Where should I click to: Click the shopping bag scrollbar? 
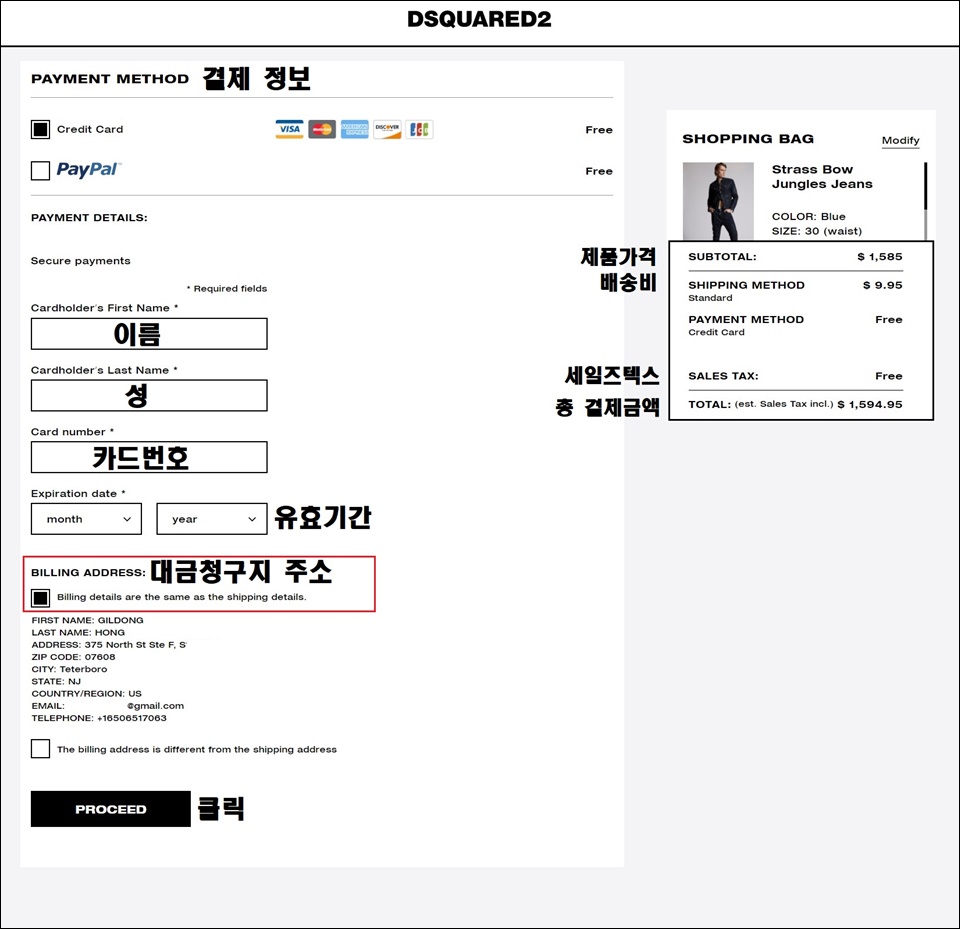click(925, 201)
